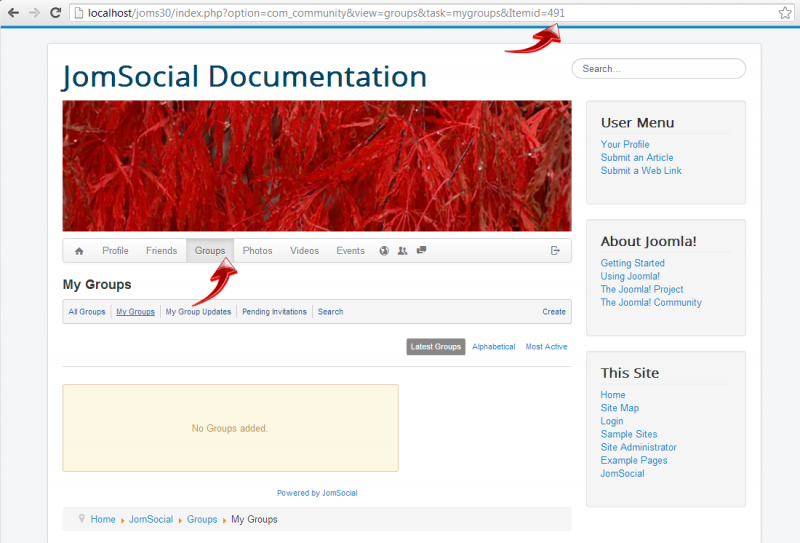Open the Videos toolbar menu
This screenshot has height=543, width=800.
[x=304, y=251]
